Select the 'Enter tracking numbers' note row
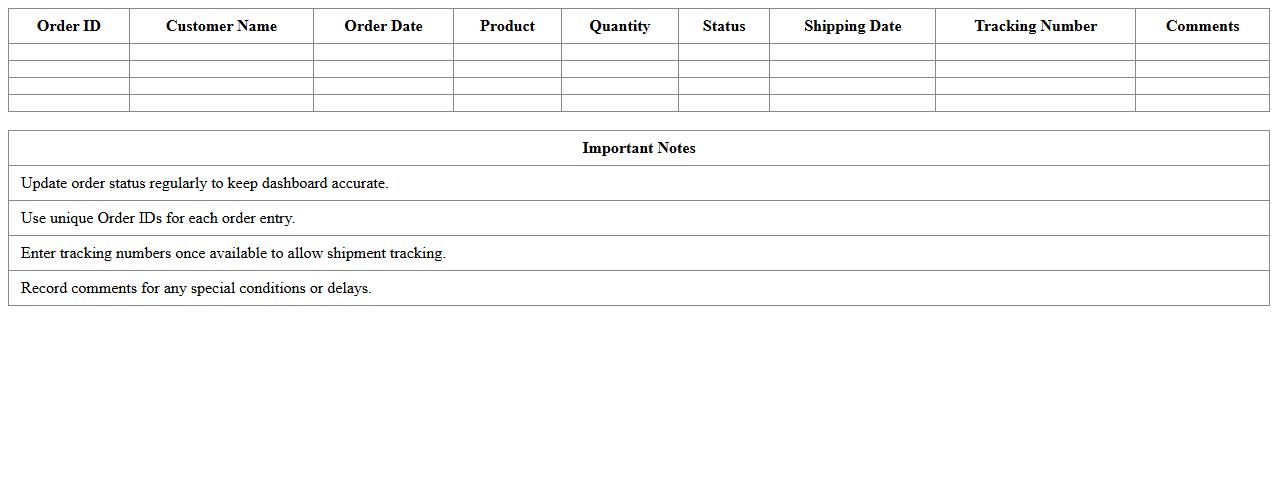The width and height of the screenshot is (1278, 501). click(233, 253)
